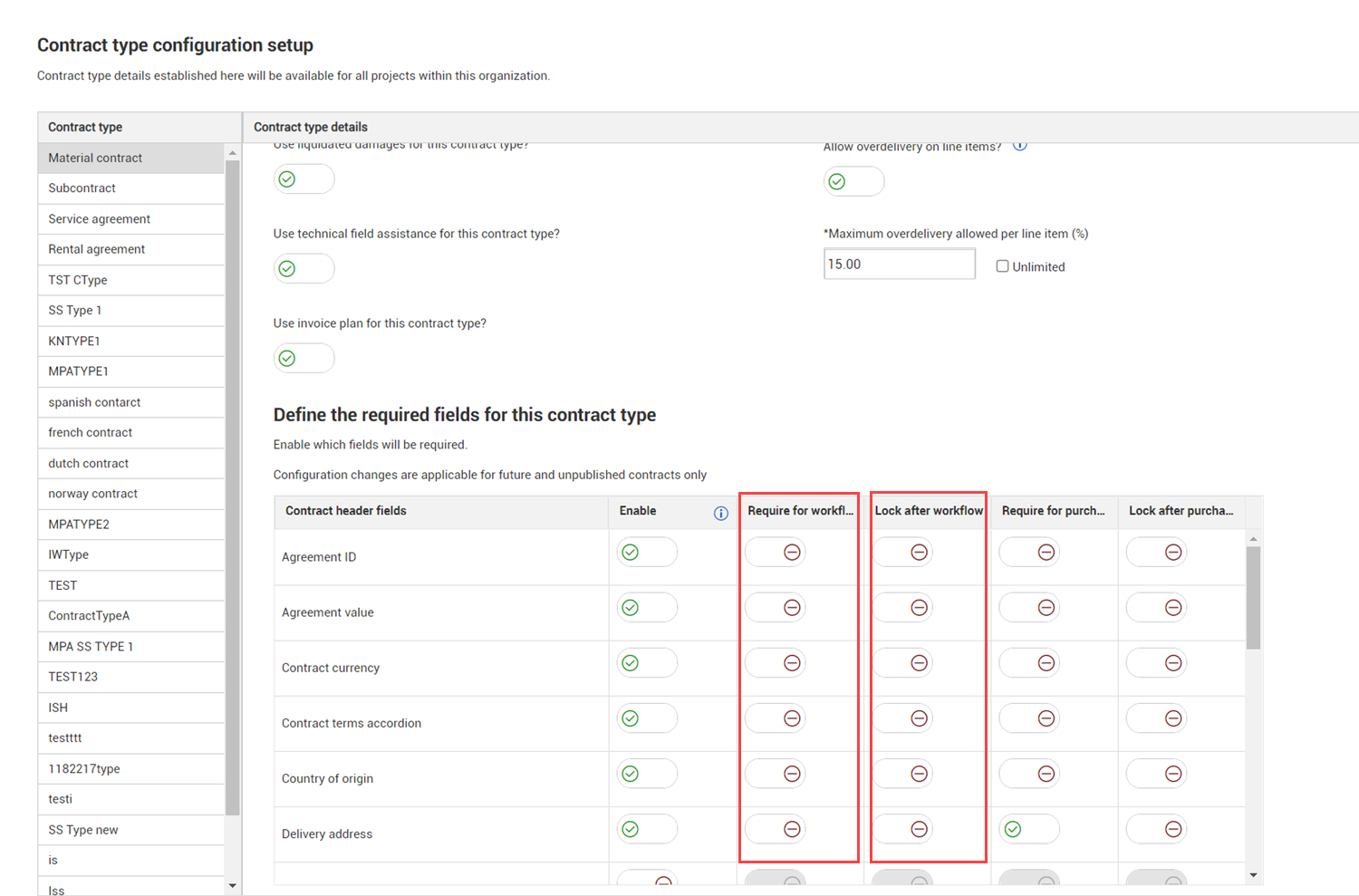Image resolution: width=1359 pixels, height=896 pixels.
Task: Toggle Require for purchase on Contract terms accordion
Action: 1029,718
